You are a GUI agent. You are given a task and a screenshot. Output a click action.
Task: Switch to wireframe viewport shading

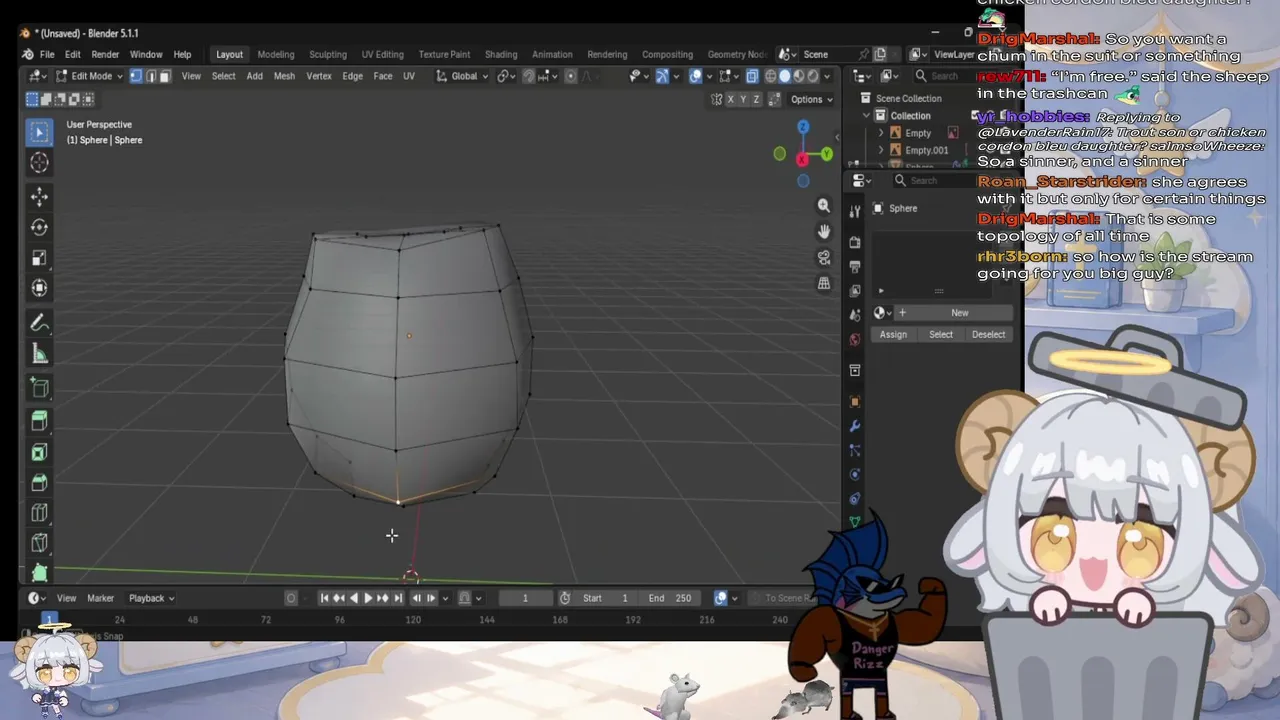pyautogui.click(x=771, y=76)
